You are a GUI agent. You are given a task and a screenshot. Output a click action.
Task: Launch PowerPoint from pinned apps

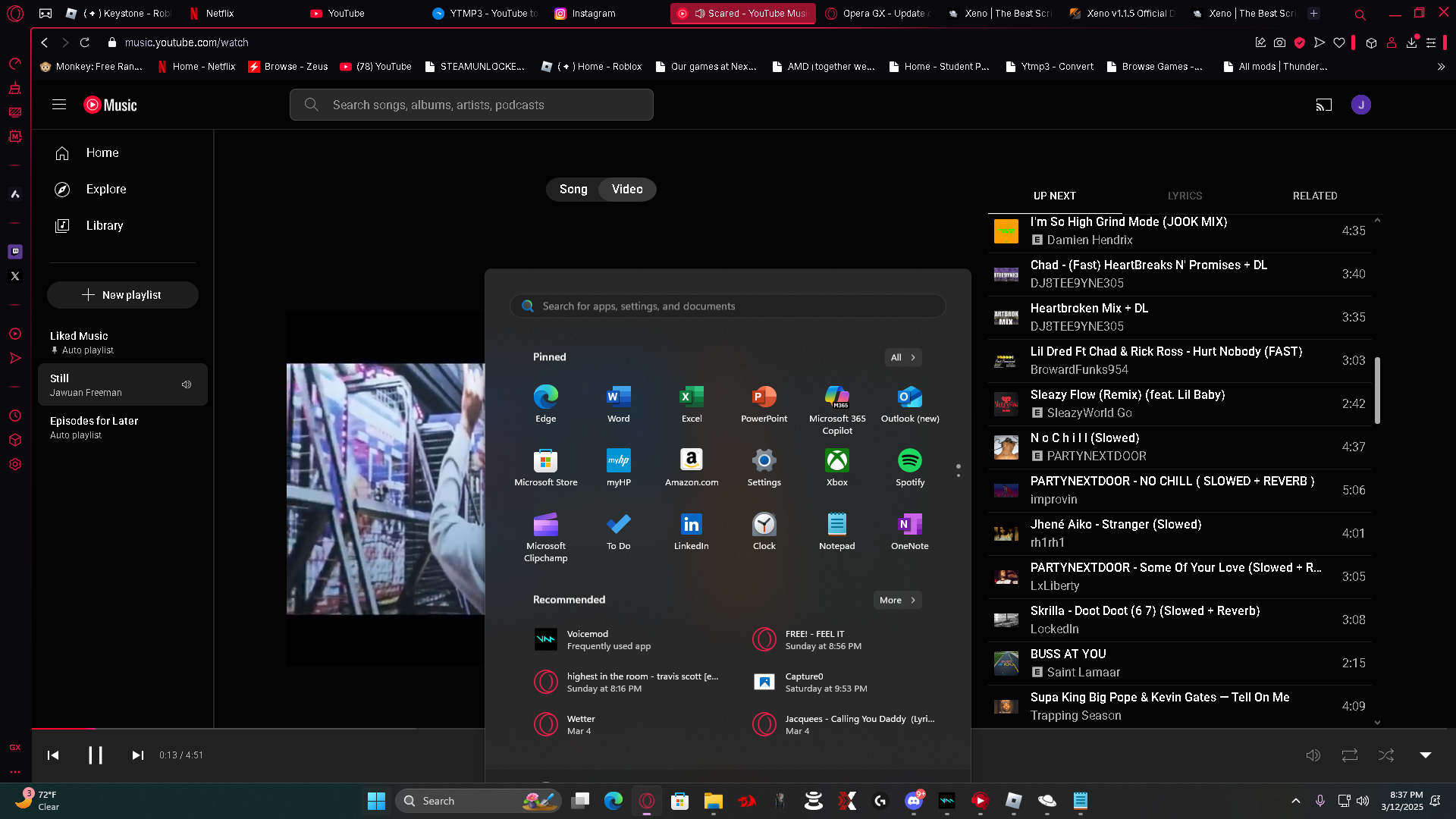tap(764, 403)
